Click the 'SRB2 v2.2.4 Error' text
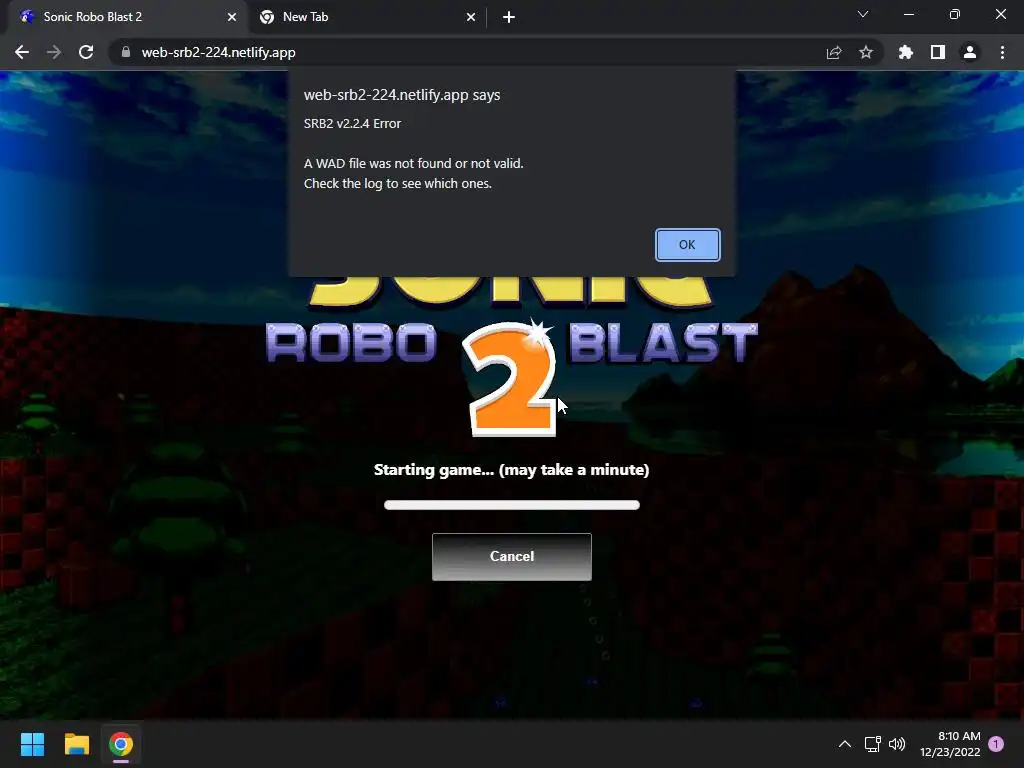The height and width of the screenshot is (768, 1024). click(x=352, y=123)
